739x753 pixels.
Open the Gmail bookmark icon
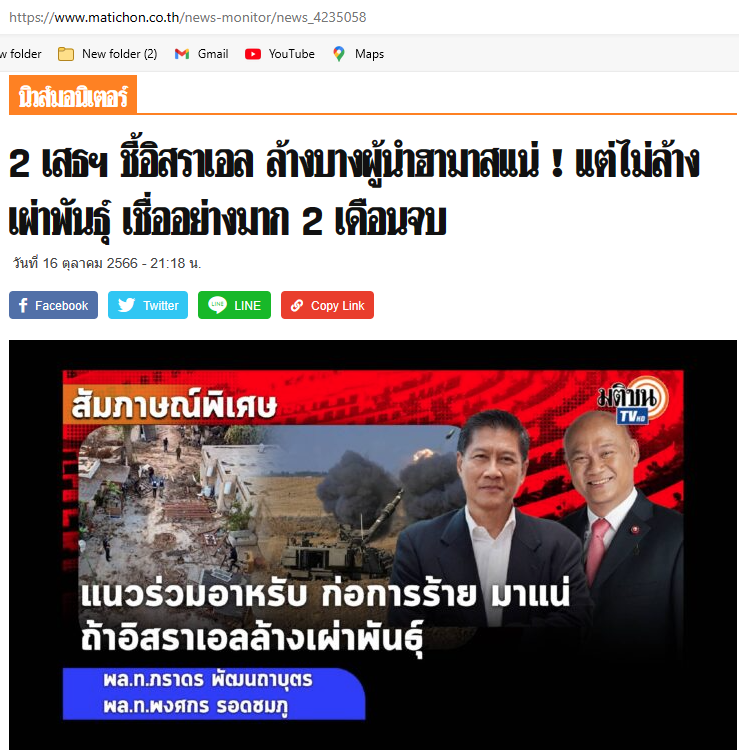point(182,54)
